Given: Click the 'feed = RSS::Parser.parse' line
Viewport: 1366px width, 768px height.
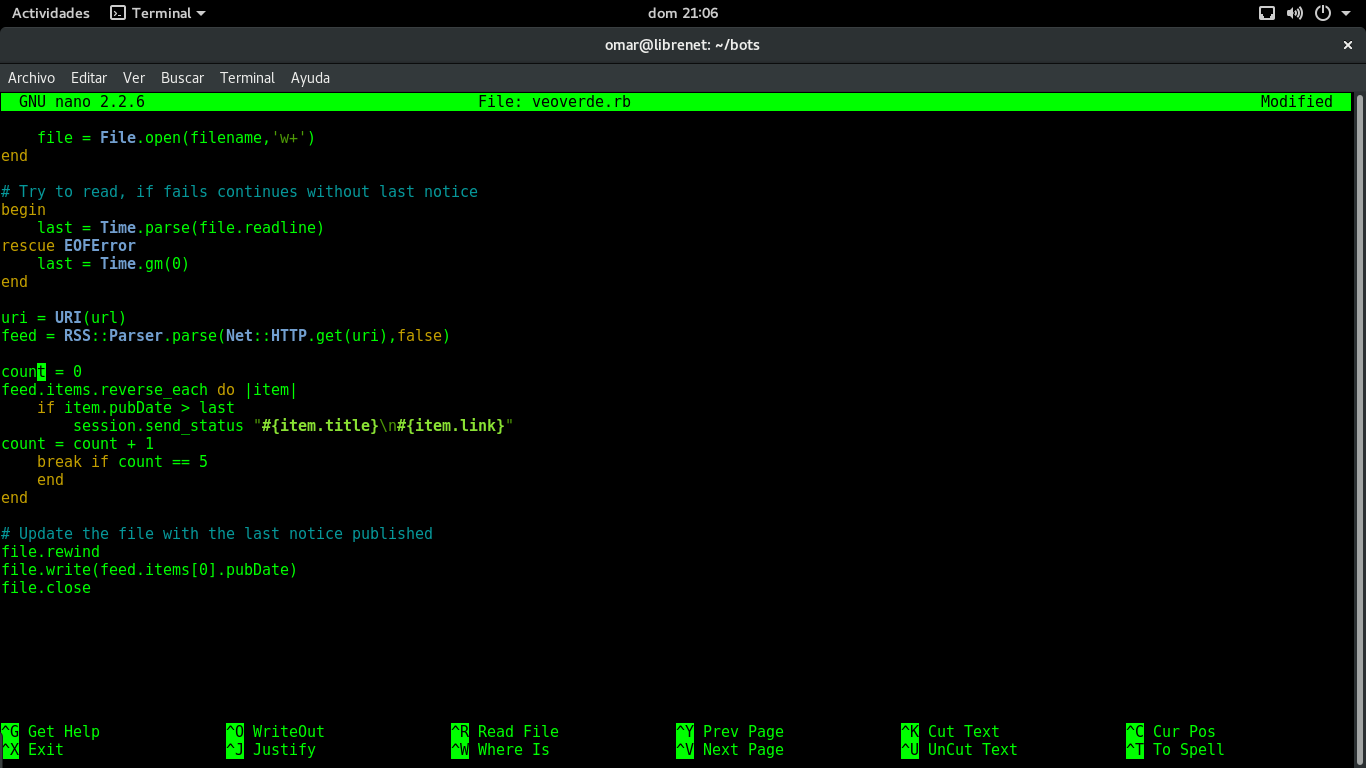Looking at the screenshot, I should coord(226,336).
